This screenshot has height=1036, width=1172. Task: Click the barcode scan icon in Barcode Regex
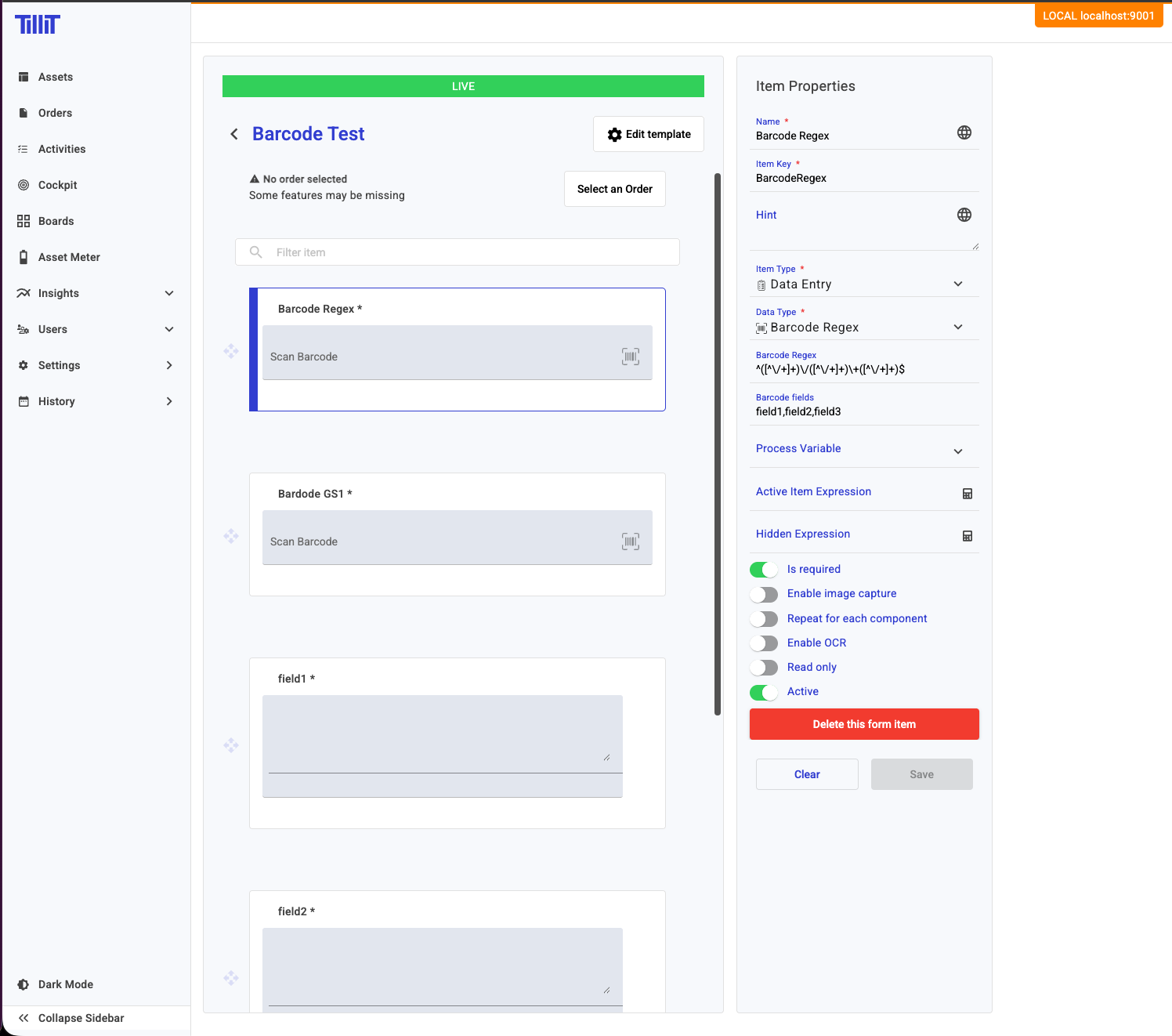click(x=631, y=357)
